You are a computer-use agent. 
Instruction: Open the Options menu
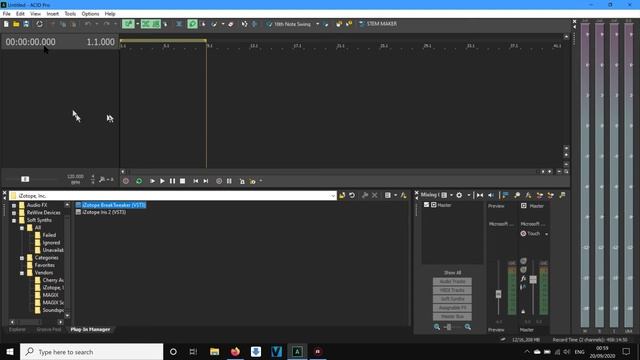pos(90,14)
